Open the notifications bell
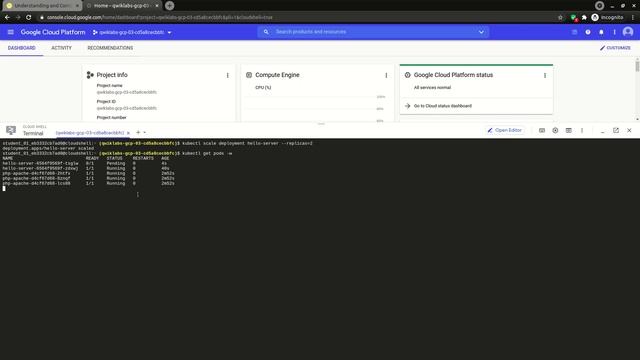The image size is (640, 360). coord(601,32)
